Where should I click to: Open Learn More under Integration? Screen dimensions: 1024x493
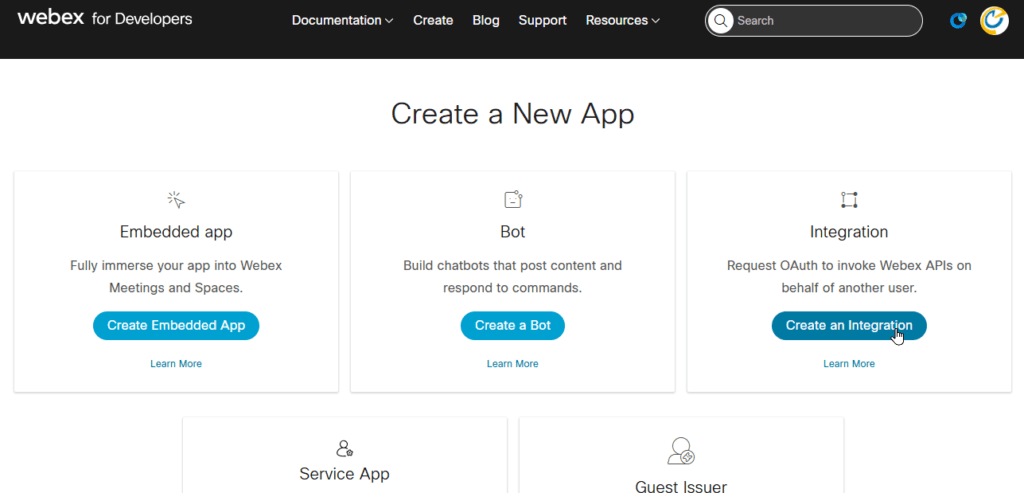point(849,364)
